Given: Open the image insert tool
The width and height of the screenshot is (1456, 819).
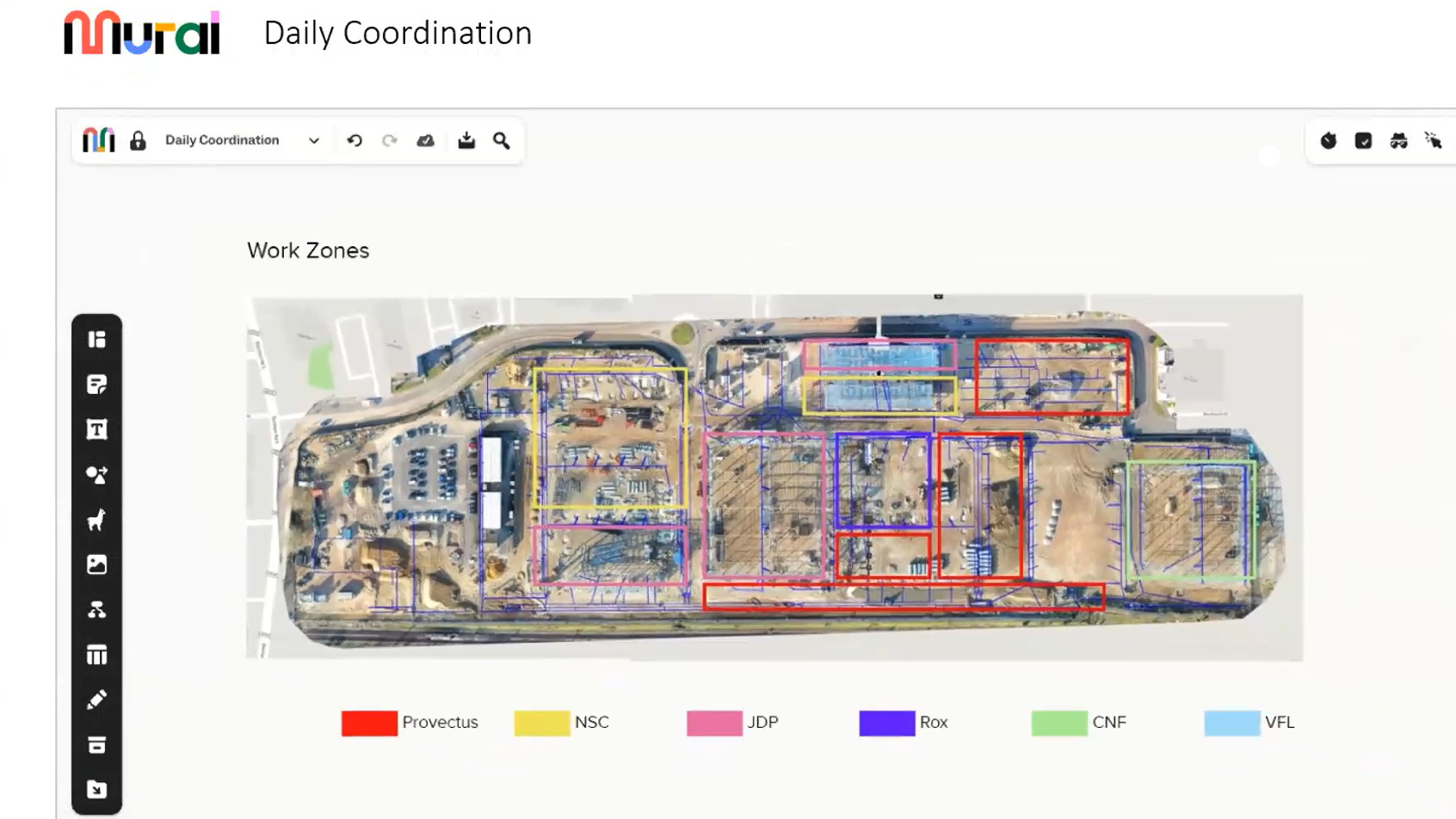Looking at the screenshot, I should point(96,565).
